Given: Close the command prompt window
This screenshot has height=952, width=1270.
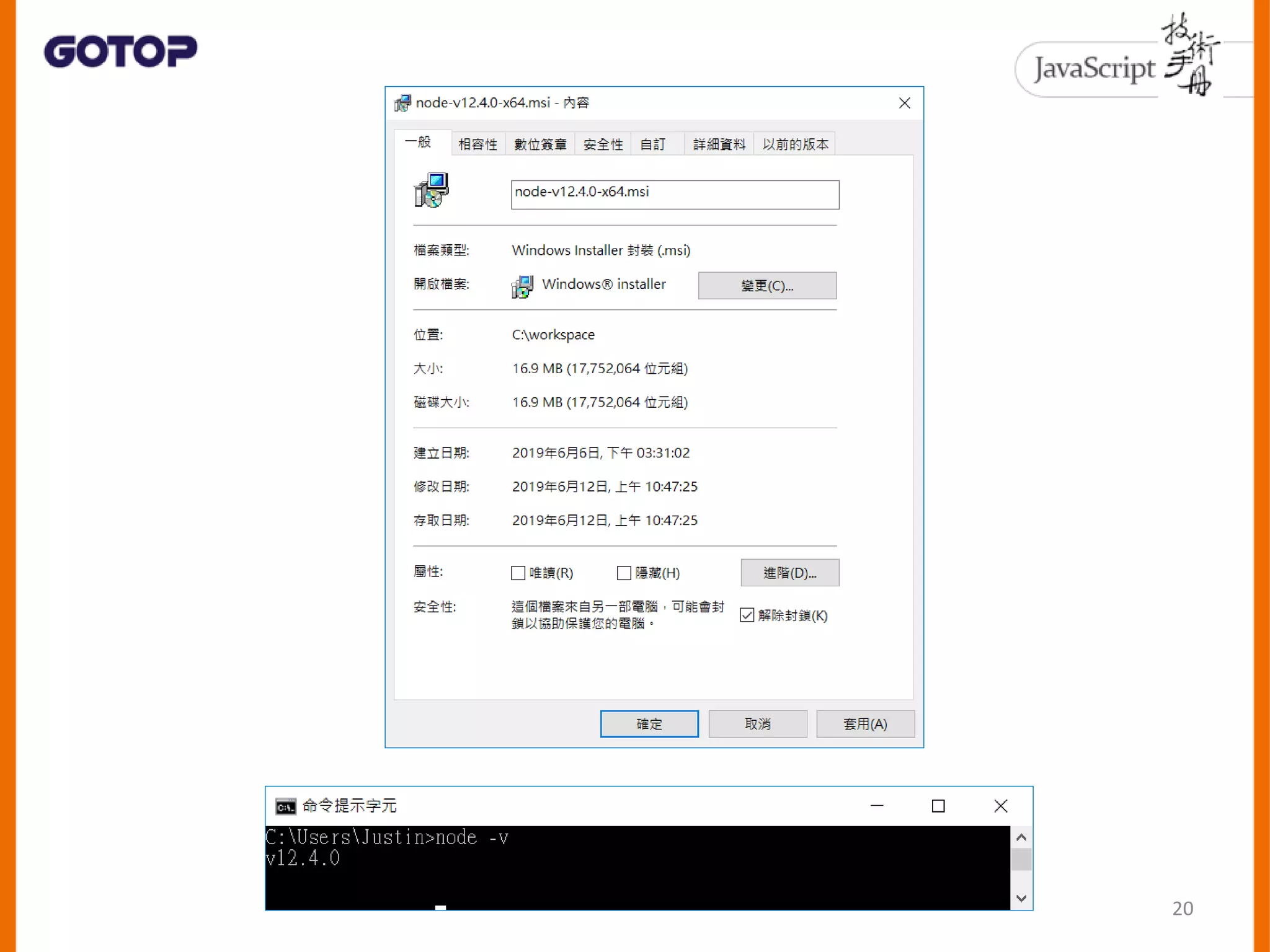Looking at the screenshot, I should coord(1000,806).
